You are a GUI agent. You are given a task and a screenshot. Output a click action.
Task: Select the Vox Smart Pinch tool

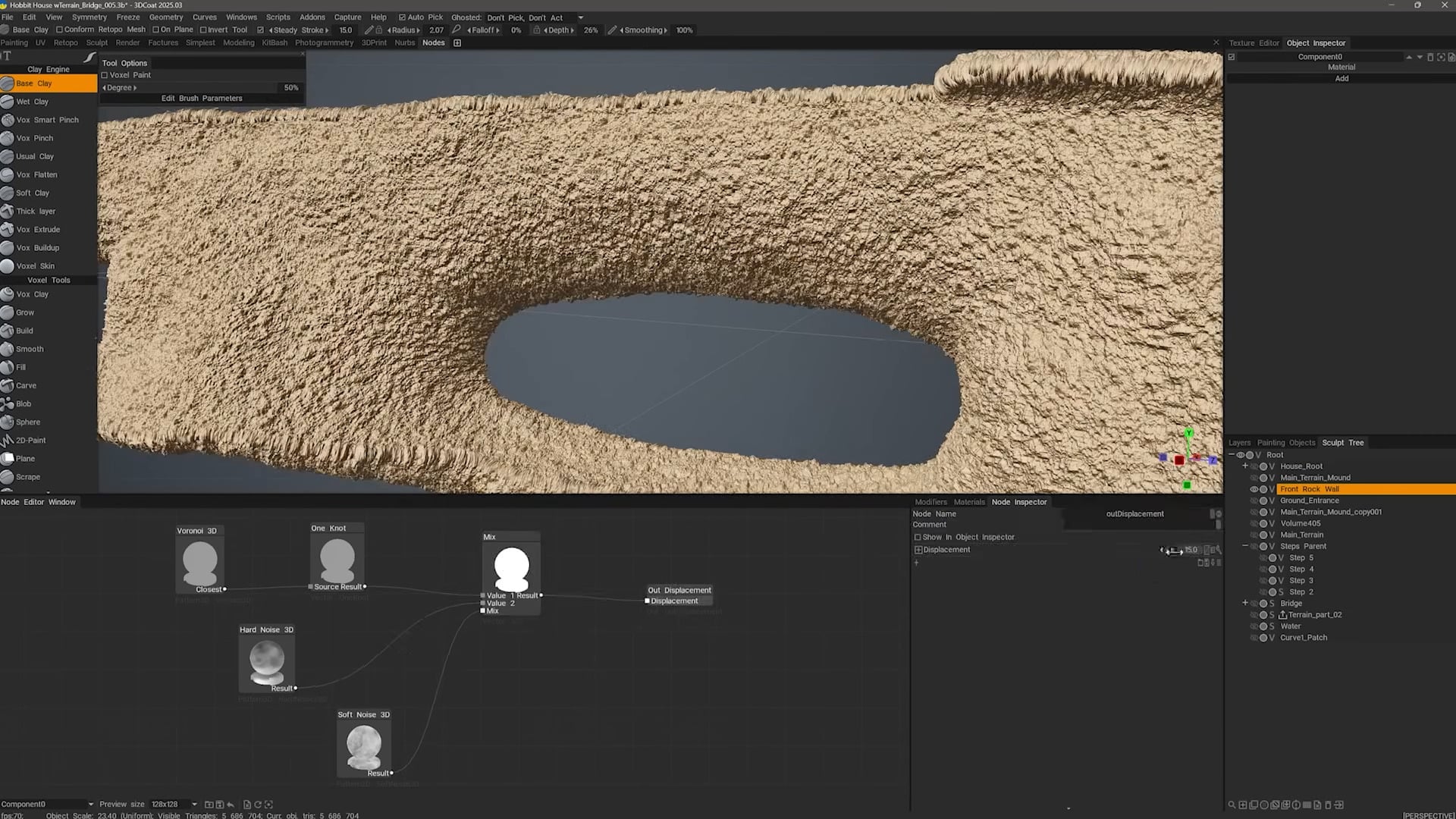(x=49, y=119)
